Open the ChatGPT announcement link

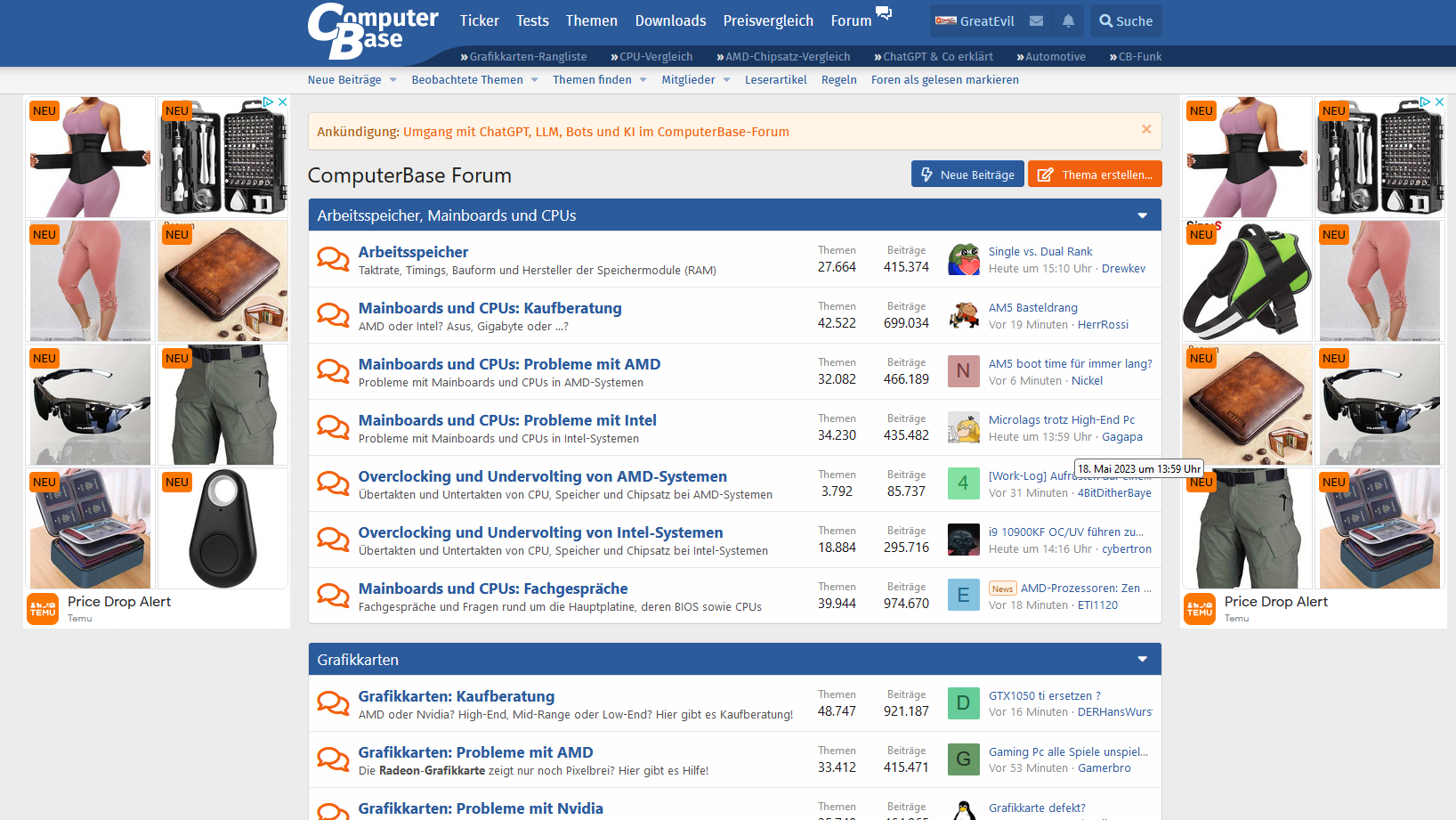click(596, 132)
